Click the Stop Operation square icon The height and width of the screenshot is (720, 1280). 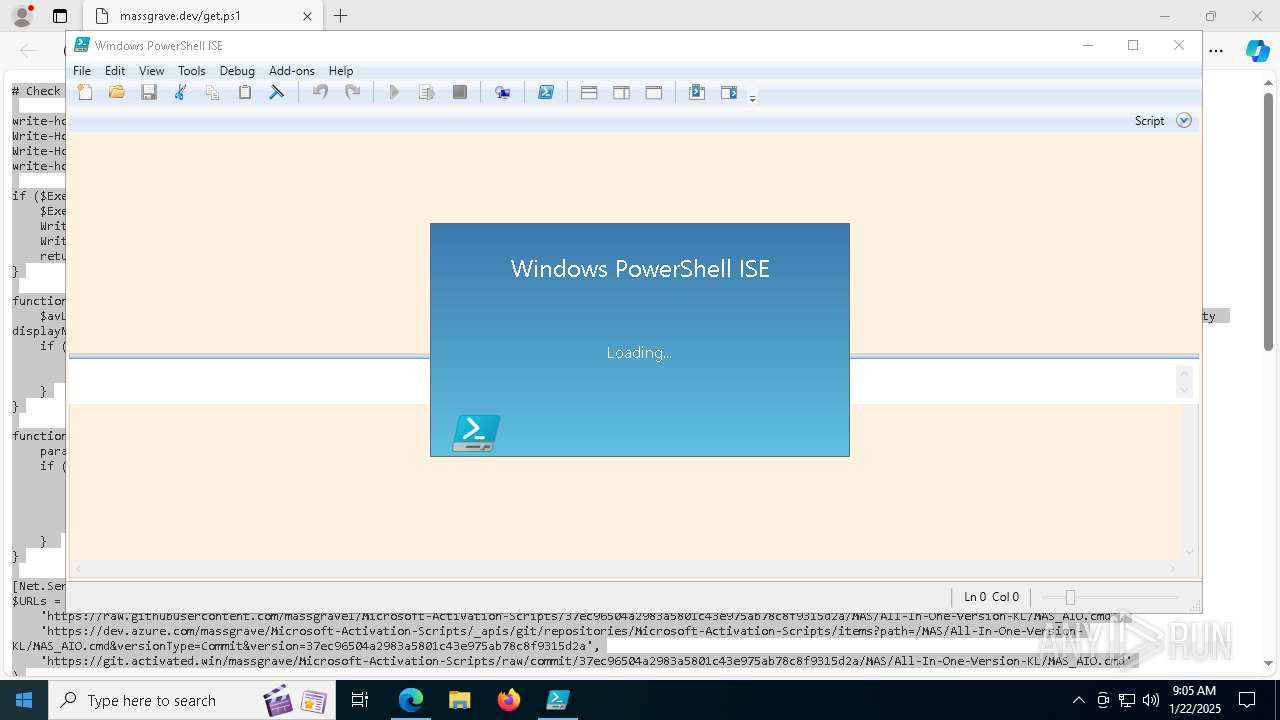click(460, 93)
